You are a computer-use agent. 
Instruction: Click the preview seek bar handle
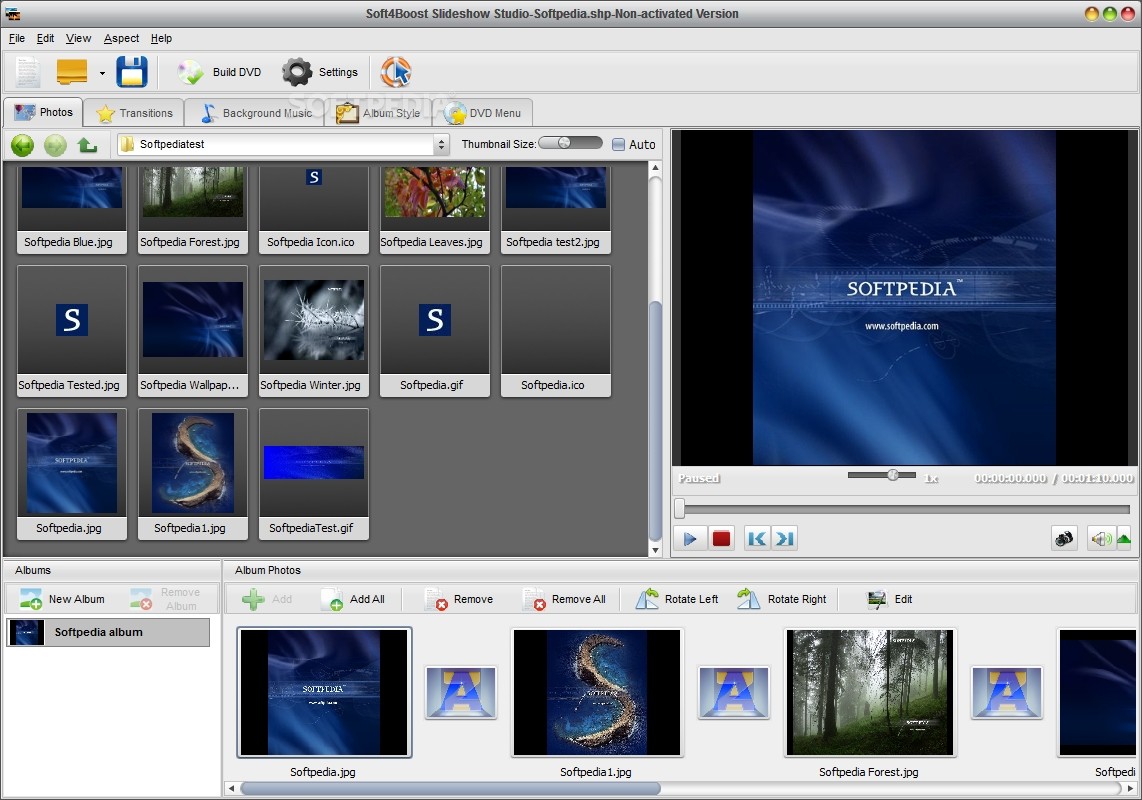(680, 508)
